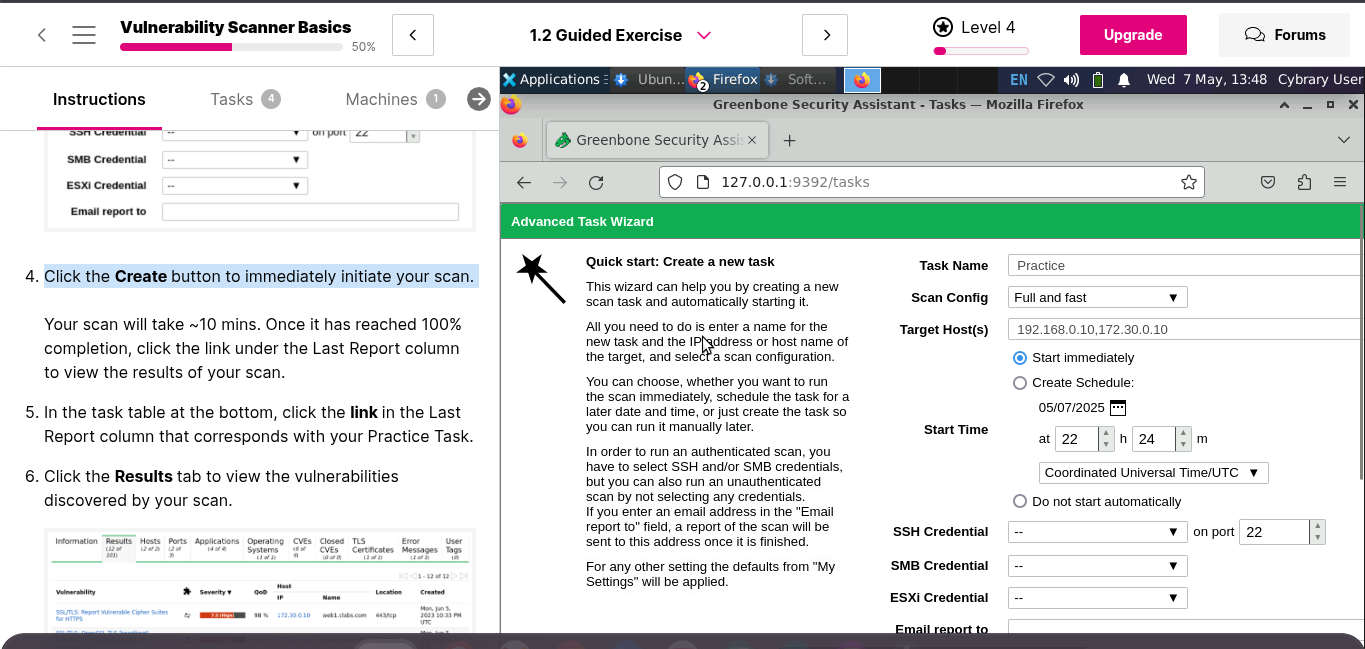Image resolution: width=1365 pixels, height=649 pixels.
Task: Switch to the Tasks tab
Action: pos(231,99)
